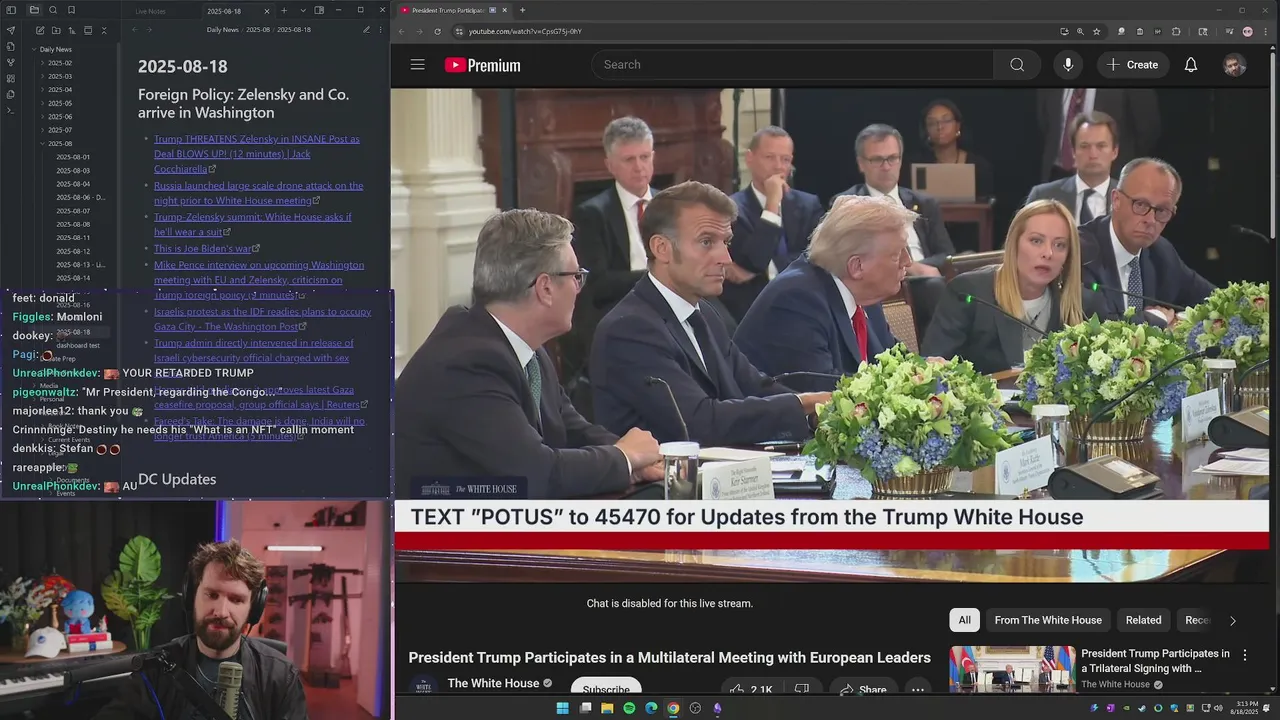Click Daily News breadcrumb in note header

click(x=223, y=30)
